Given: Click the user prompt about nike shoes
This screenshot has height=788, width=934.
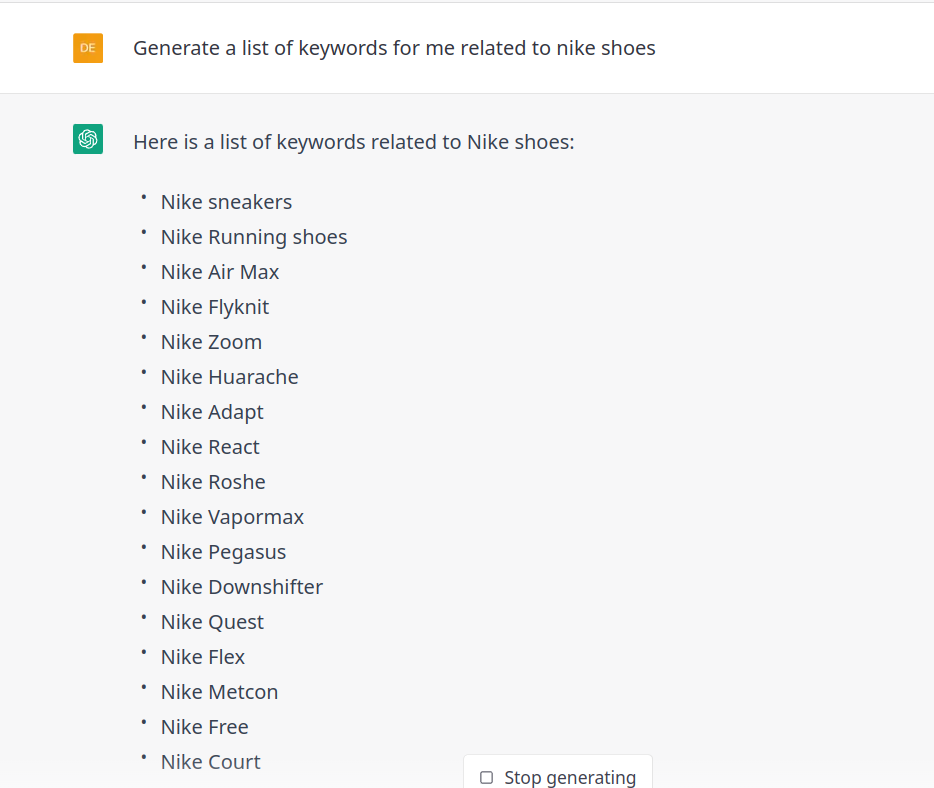Looking at the screenshot, I should [394, 48].
